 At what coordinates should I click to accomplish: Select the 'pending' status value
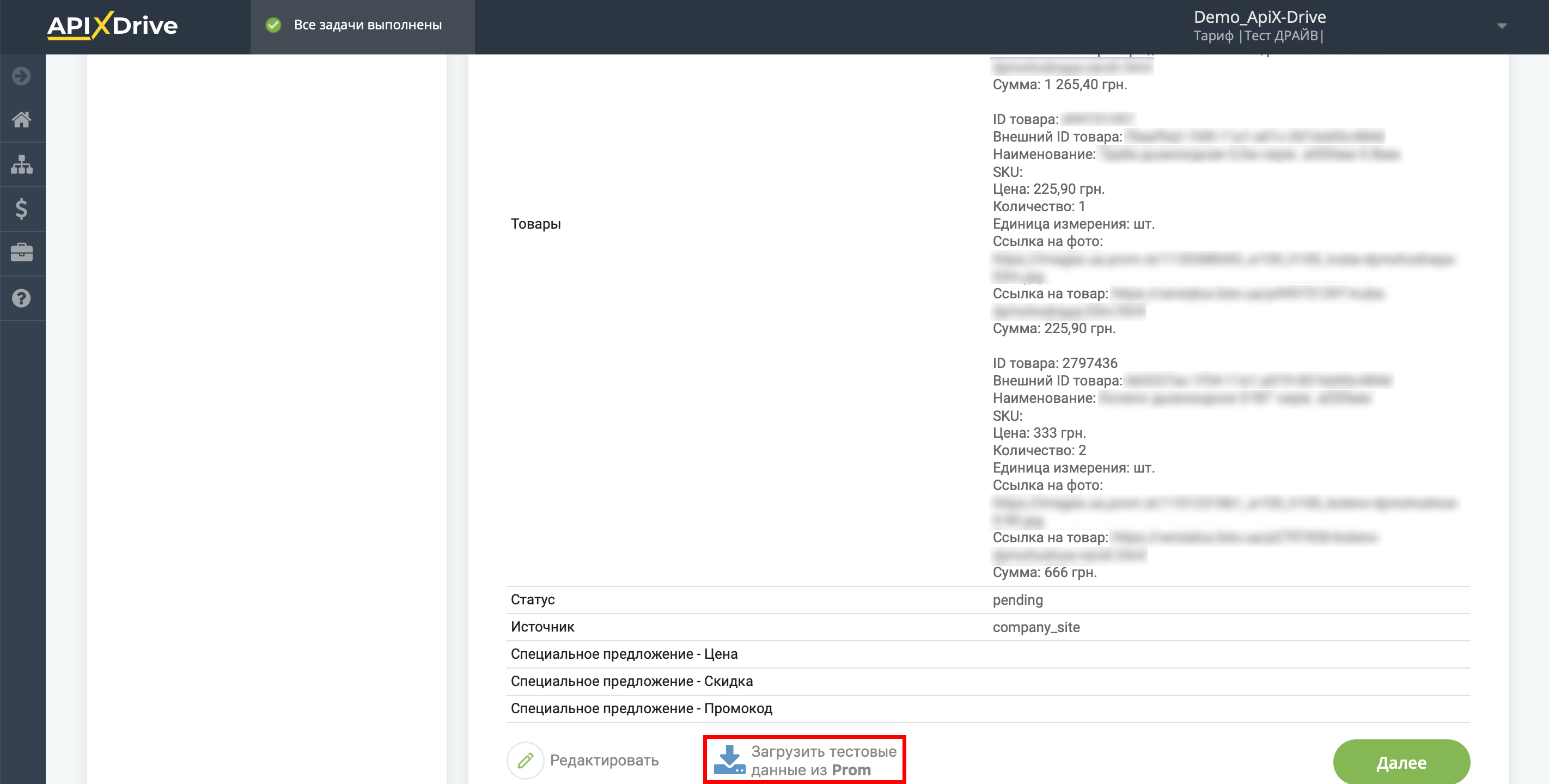(1018, 600)
